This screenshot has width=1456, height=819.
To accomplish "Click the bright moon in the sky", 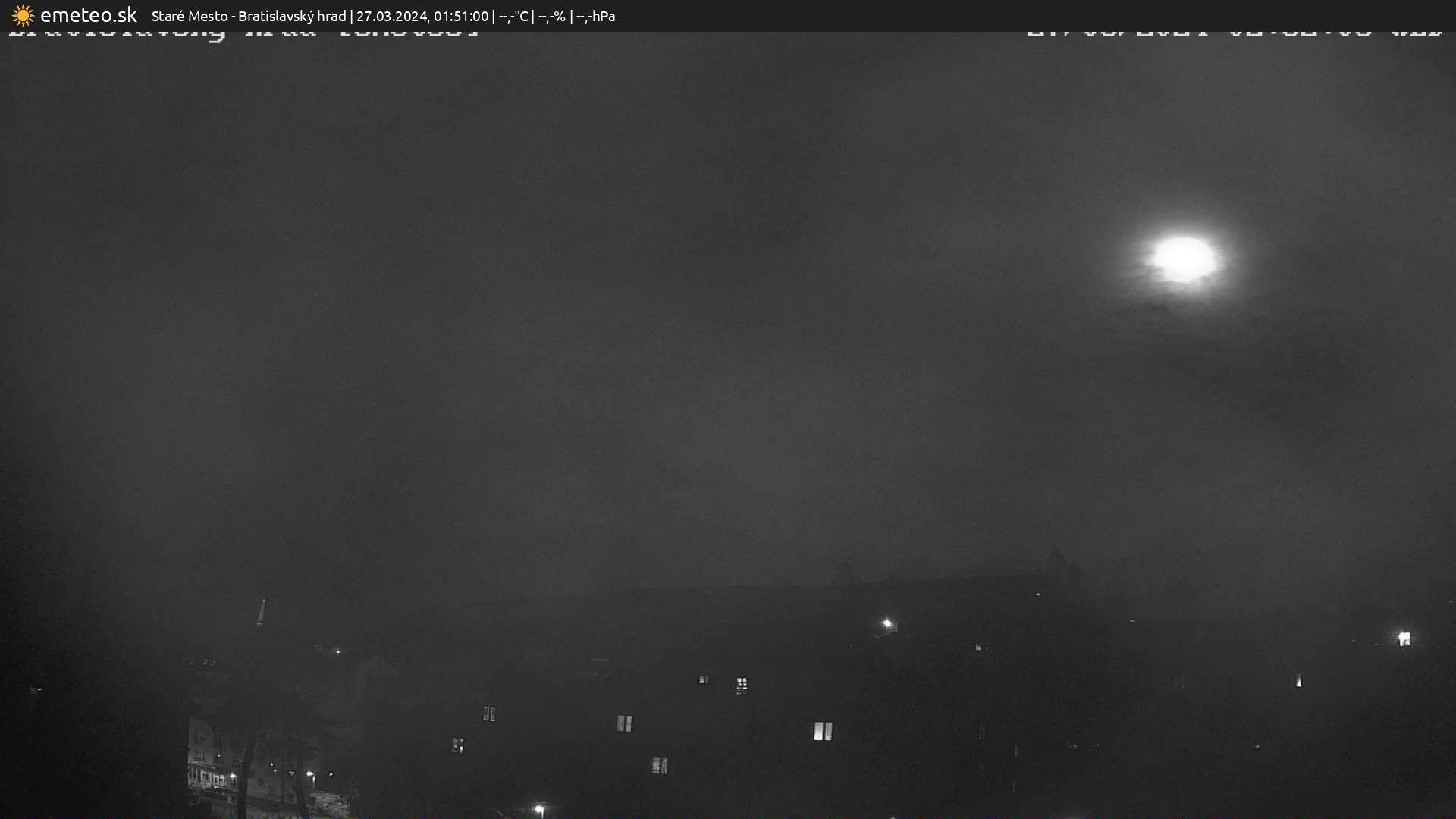I will [x=1183, y=259].
